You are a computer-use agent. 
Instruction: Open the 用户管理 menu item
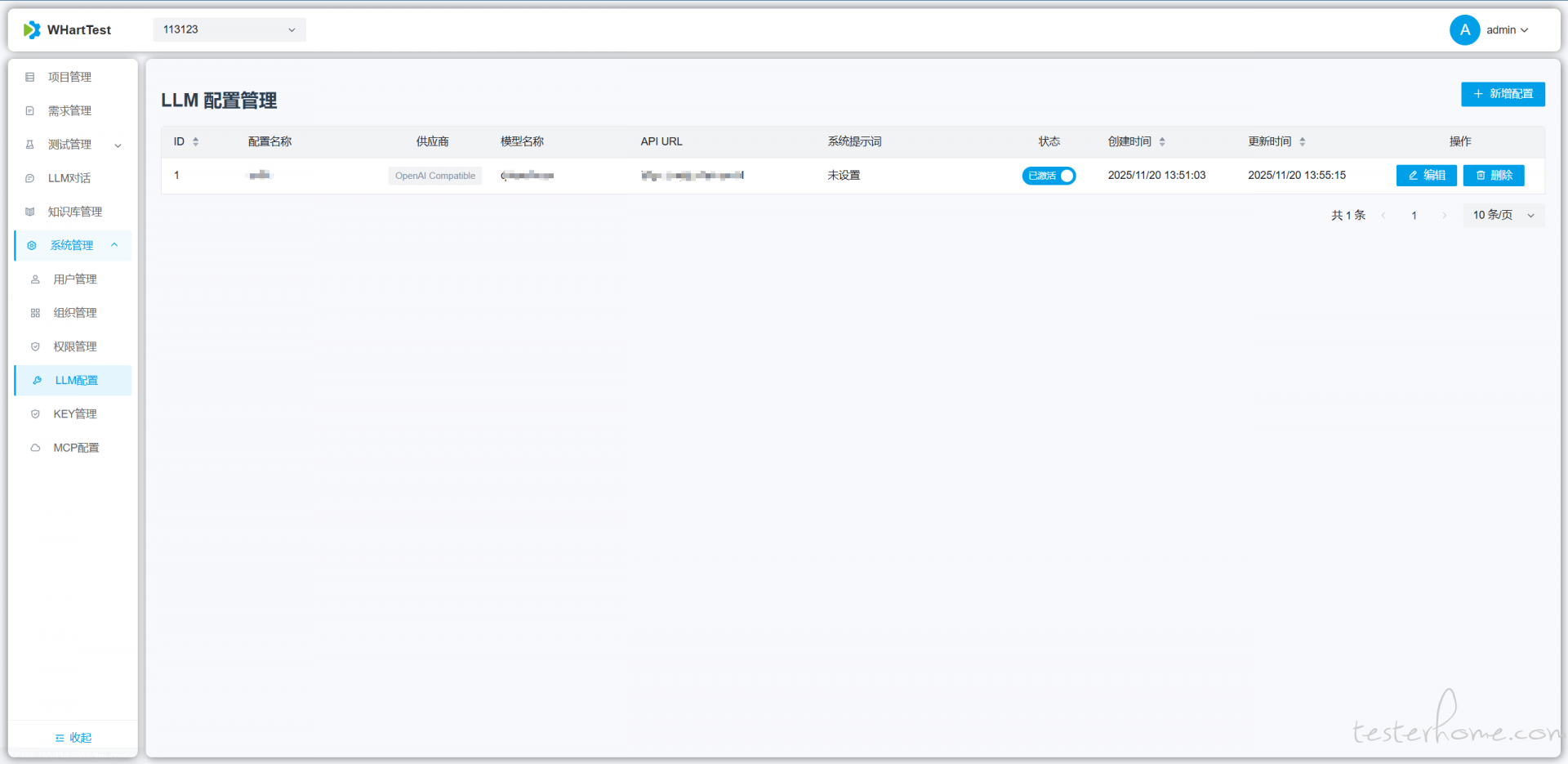tap(75, 279)
